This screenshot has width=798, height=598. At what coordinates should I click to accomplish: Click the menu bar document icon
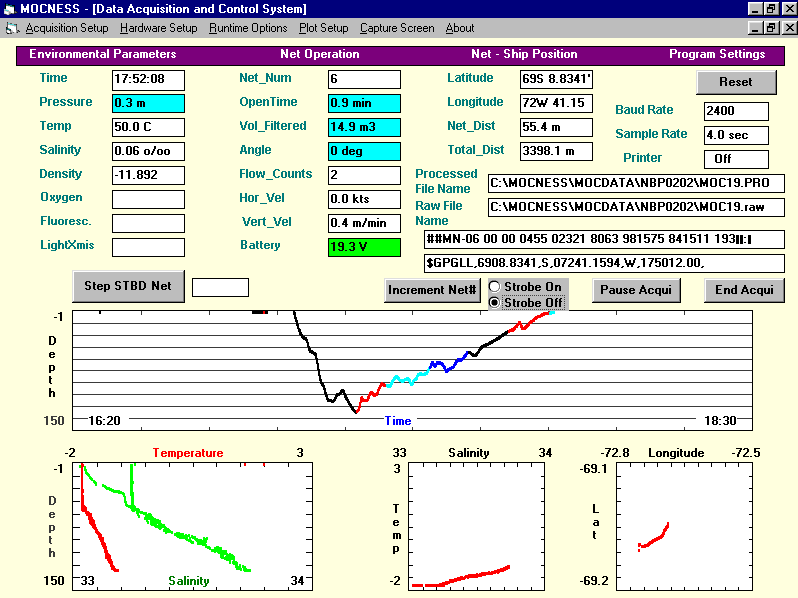tap(12, 29)
